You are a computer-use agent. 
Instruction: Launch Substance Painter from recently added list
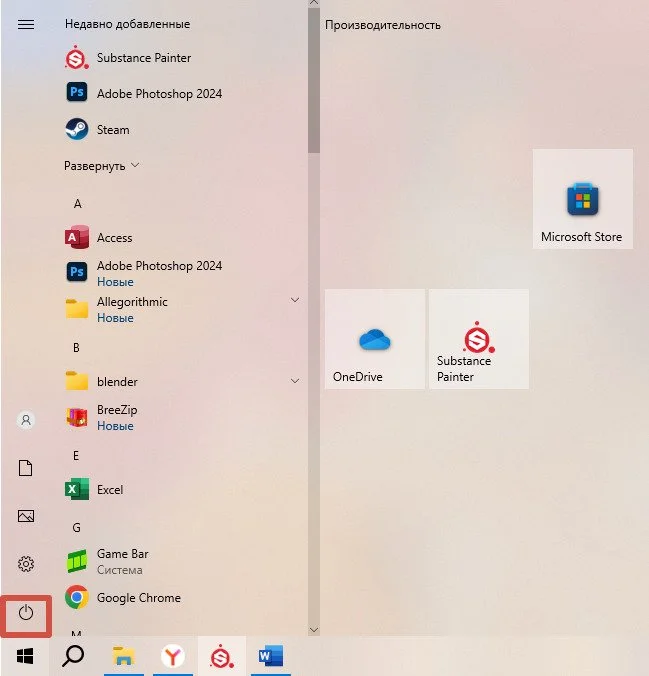pyautogui.click(x=128, y=58)
